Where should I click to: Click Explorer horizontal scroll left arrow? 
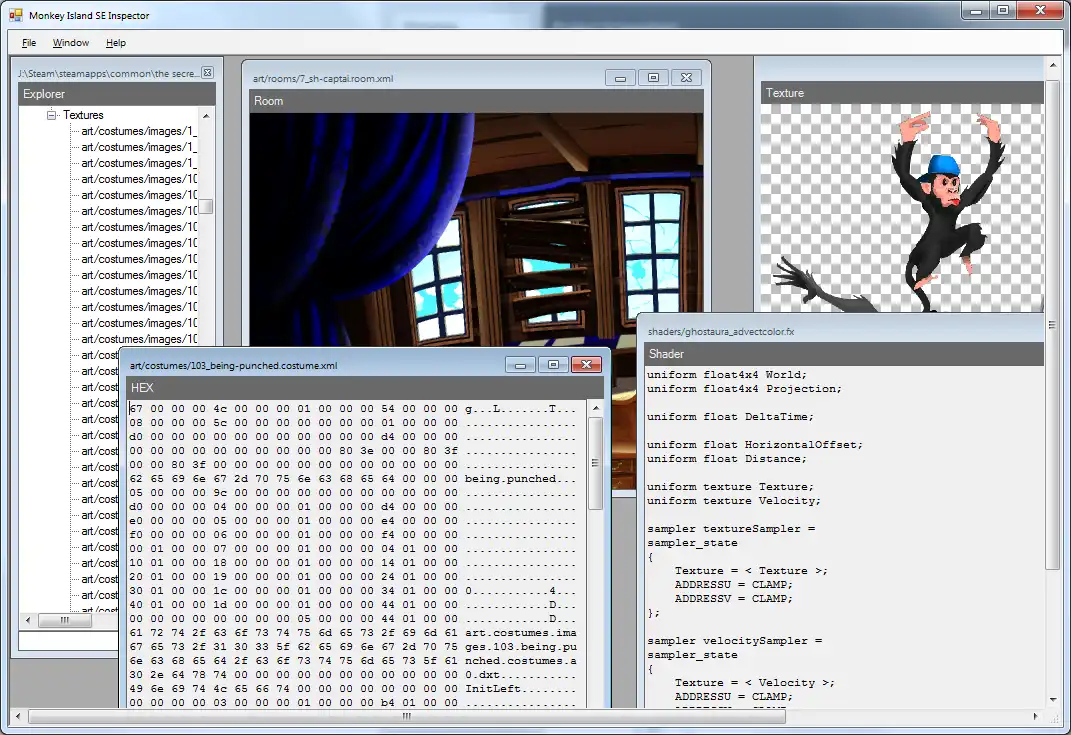[x=28, y=620]
